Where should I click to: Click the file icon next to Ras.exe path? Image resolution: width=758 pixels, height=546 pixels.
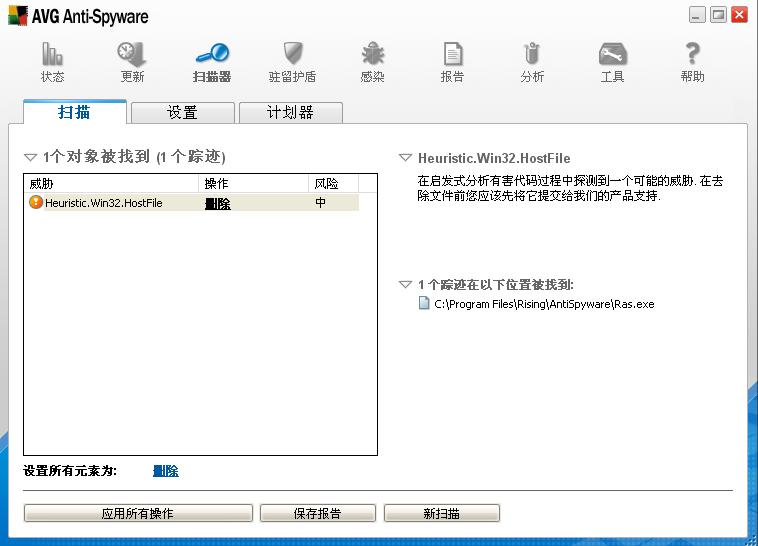424,303
